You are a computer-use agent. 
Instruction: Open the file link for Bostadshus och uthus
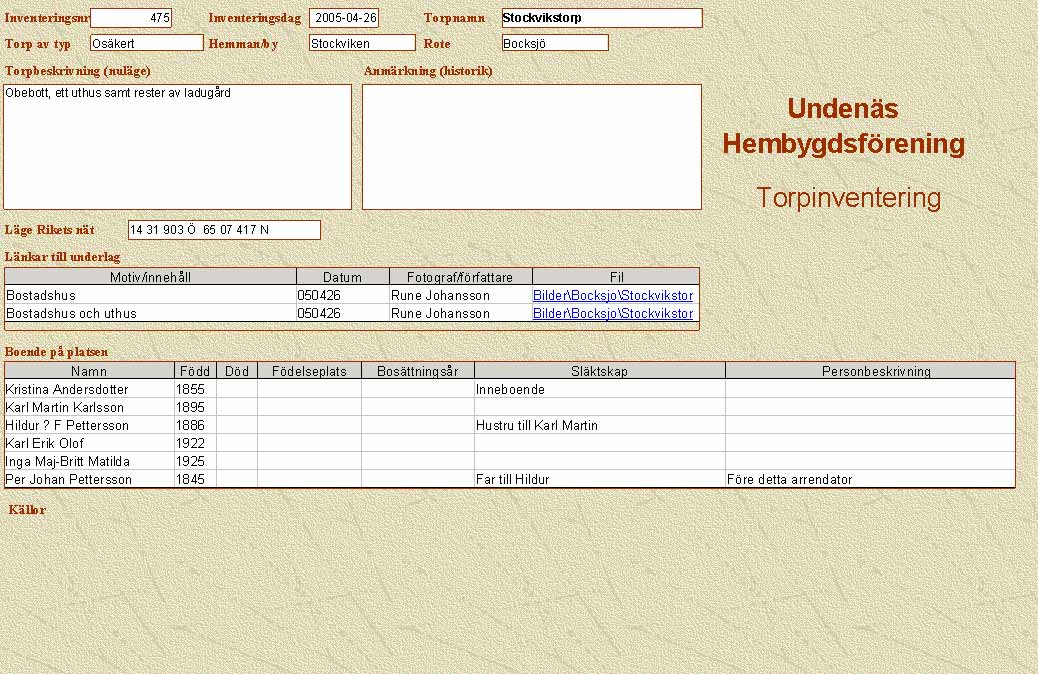tap(612, 314)
